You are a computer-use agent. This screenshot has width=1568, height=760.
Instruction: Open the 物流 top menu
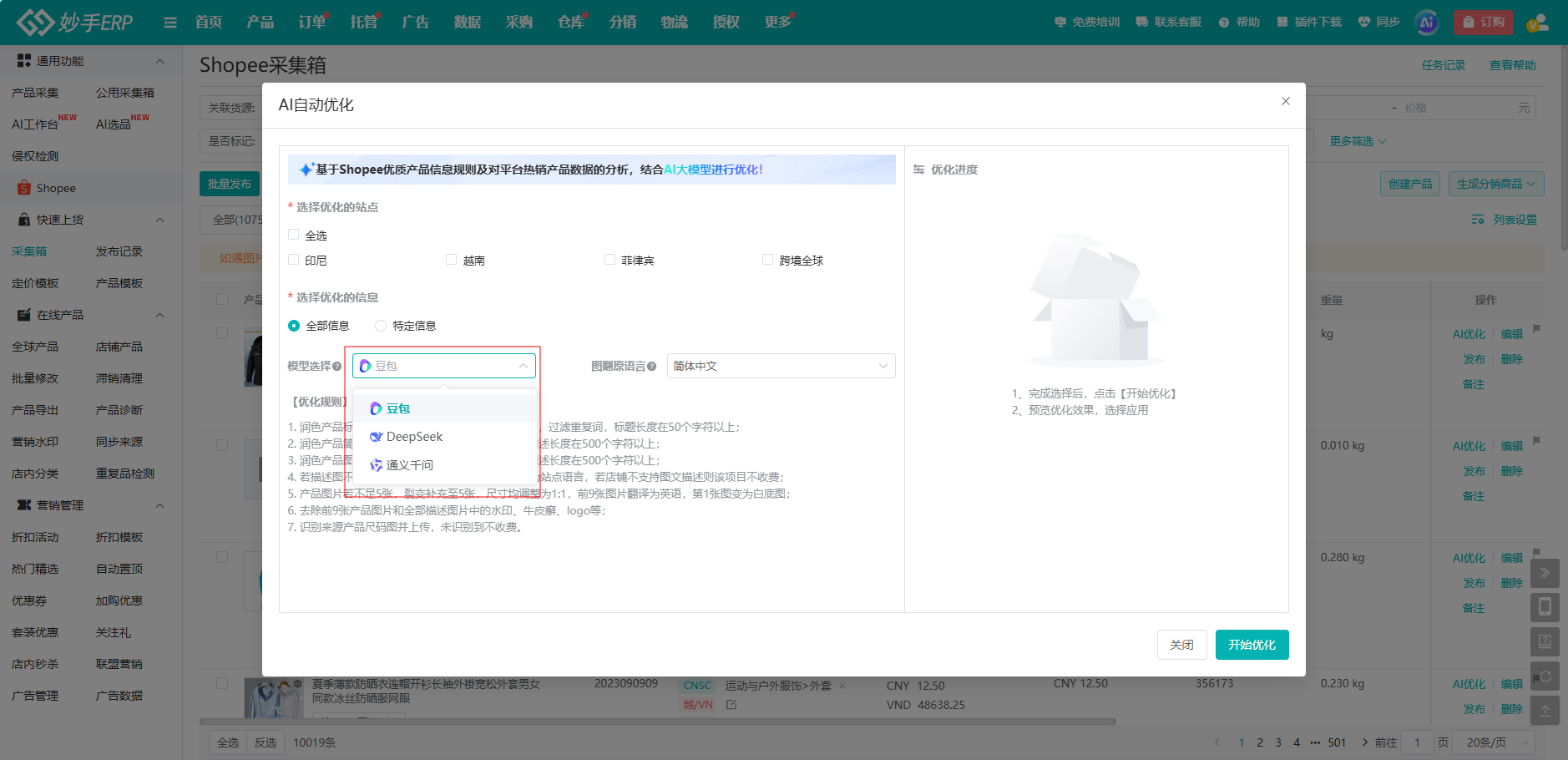[675, 22]
